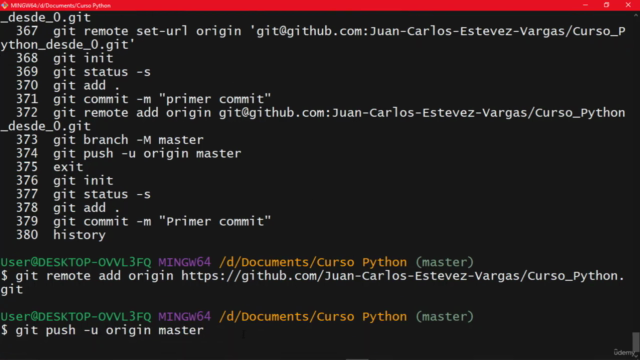Click the last prompt's '/d/Documents/Curso Python' path
Screen dimensions: 640x360
(x=313, y=317)
